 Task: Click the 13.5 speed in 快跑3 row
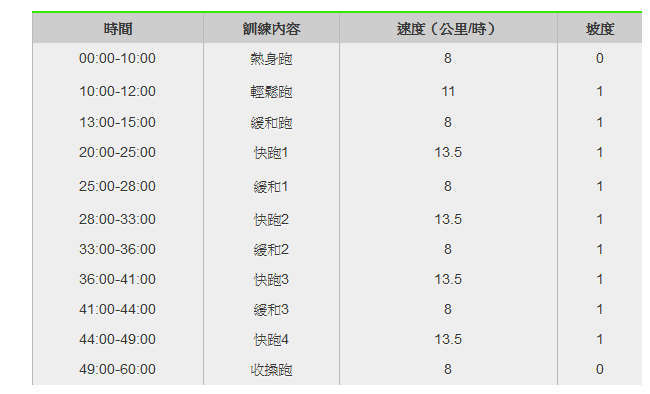(x=448, y=279)
